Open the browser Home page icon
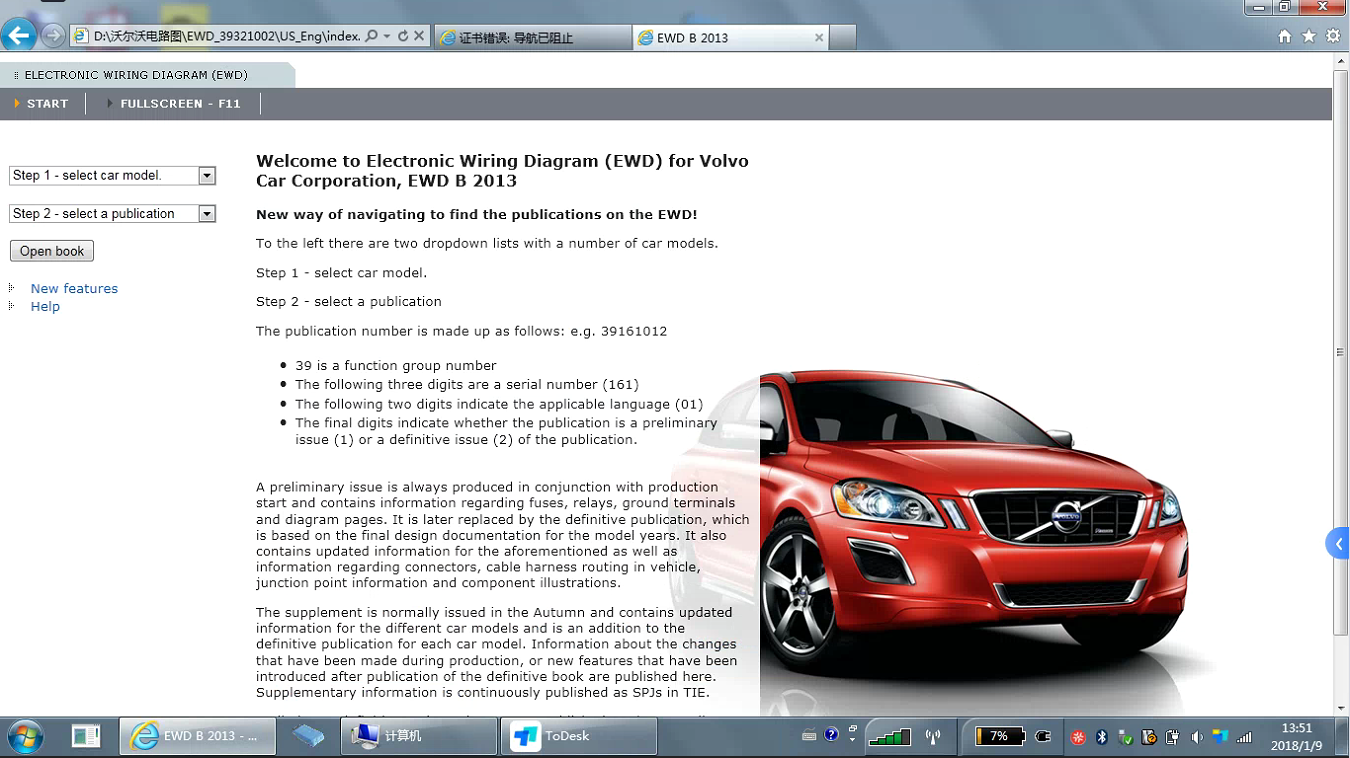The height and width of the screenshot is (758, 1350). [x=1285, y=36]
